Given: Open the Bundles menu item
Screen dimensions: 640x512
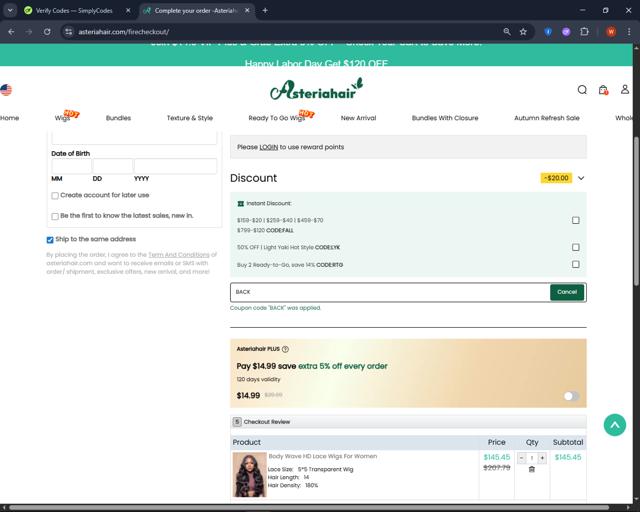Looking at the screenshot, I should coord(118,118).
